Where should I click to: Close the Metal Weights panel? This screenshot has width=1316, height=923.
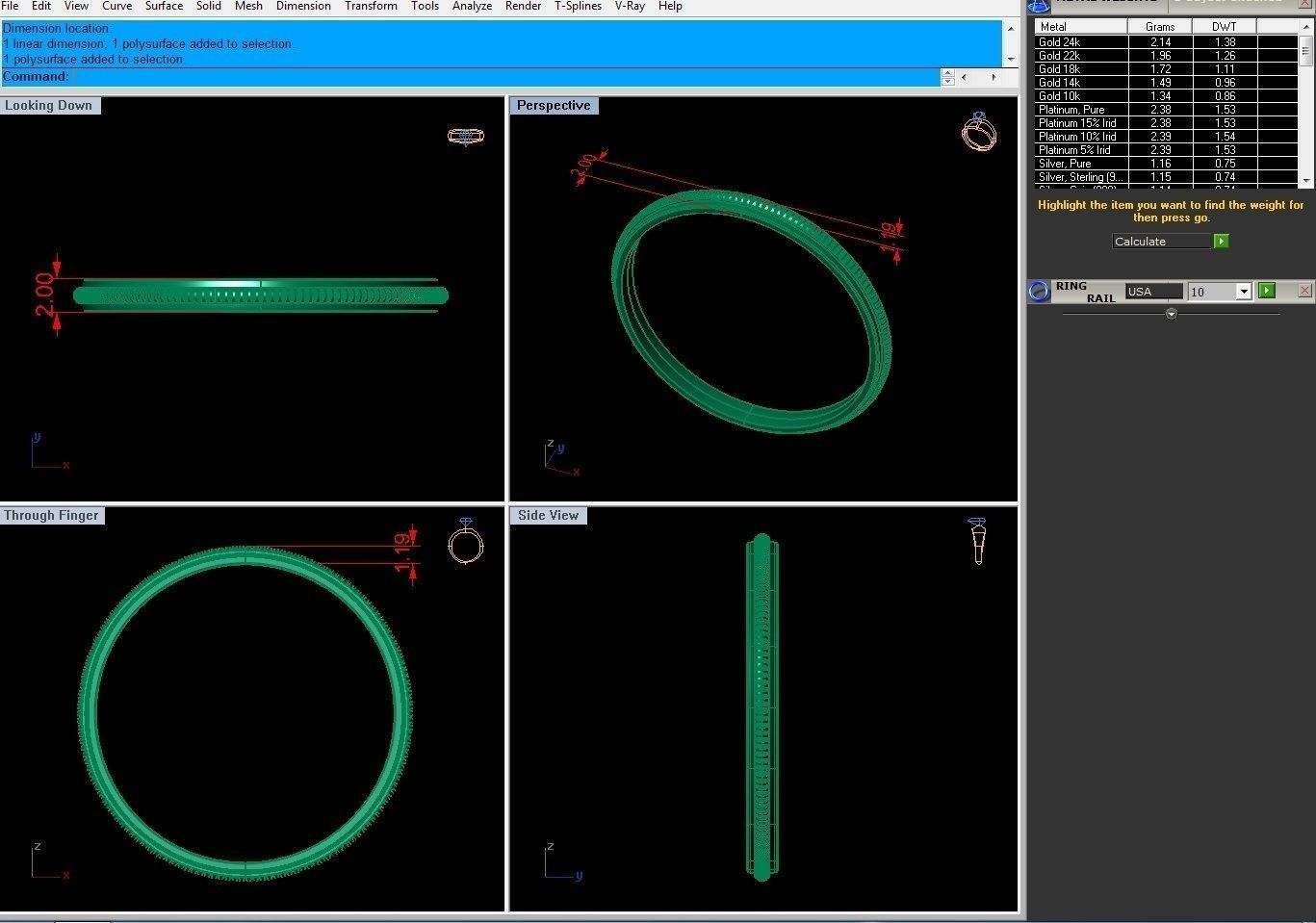[x=1306, y=4]
